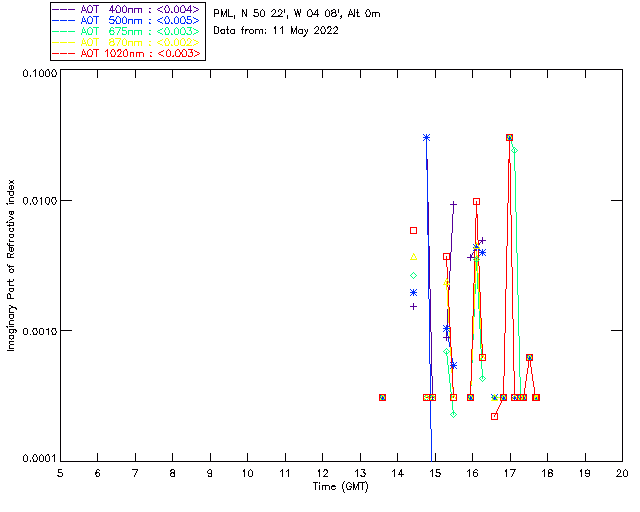This screenshot has width=640, height=512.
Task: Click the x-axis tick label 14
Action: (398, 474)
